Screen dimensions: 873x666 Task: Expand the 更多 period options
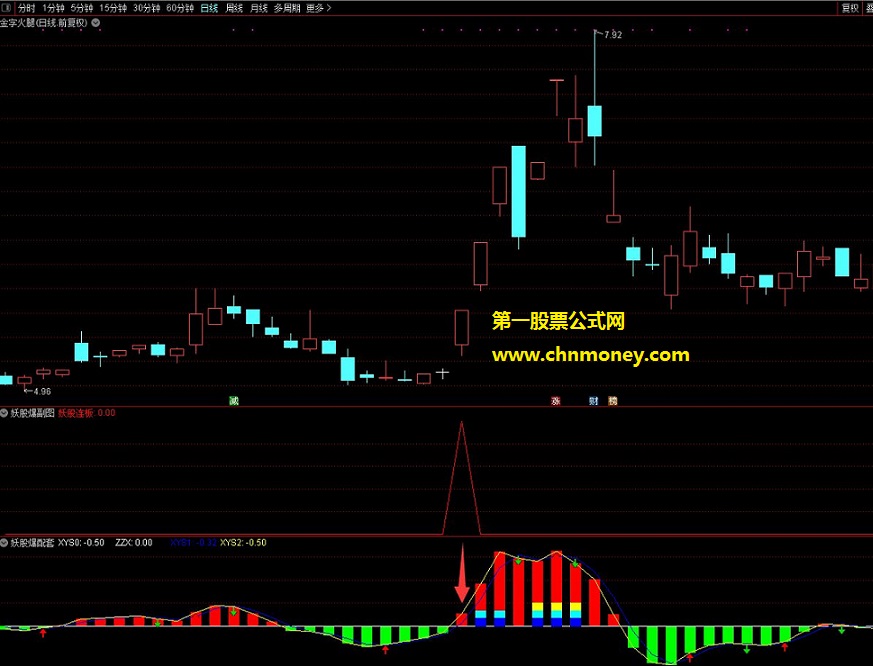(318, 8)
